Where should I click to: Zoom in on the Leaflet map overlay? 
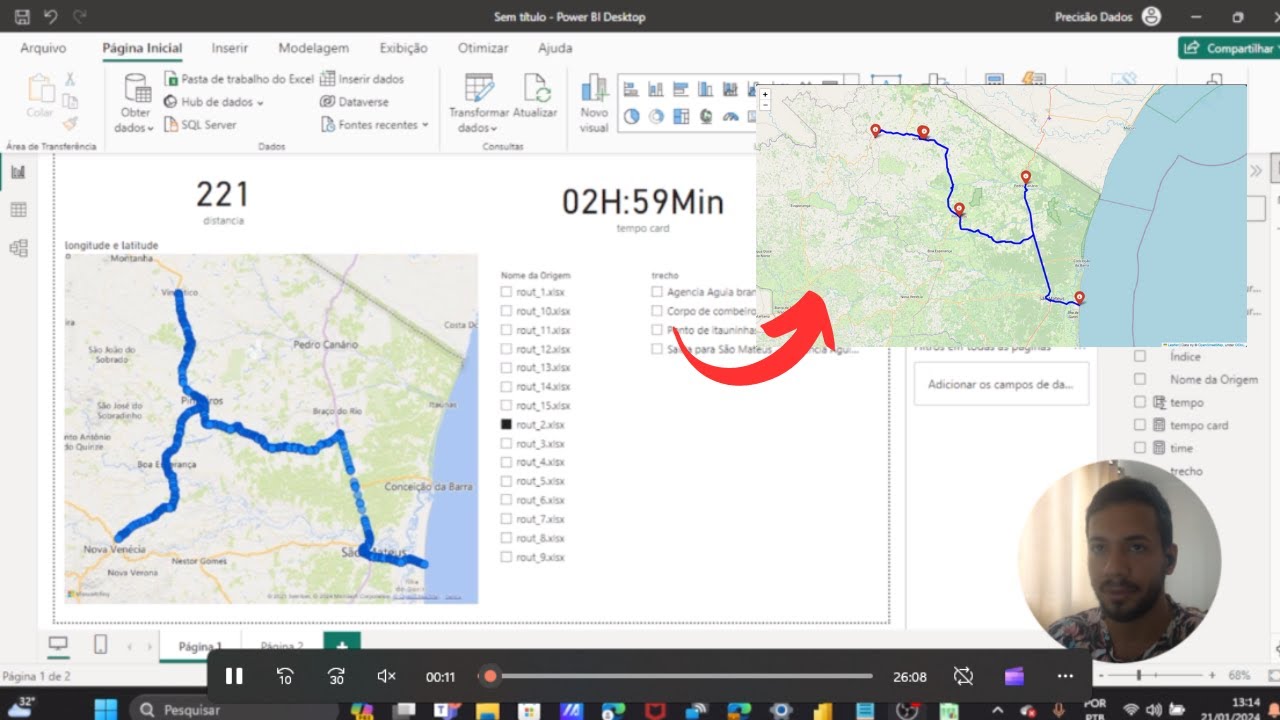point(765,95)
